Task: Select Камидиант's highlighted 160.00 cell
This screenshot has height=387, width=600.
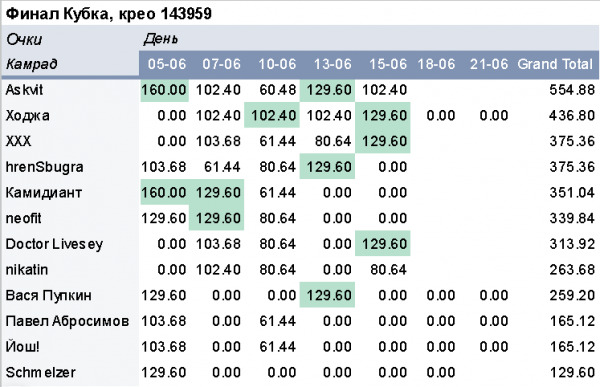Action: pos(165,193)
